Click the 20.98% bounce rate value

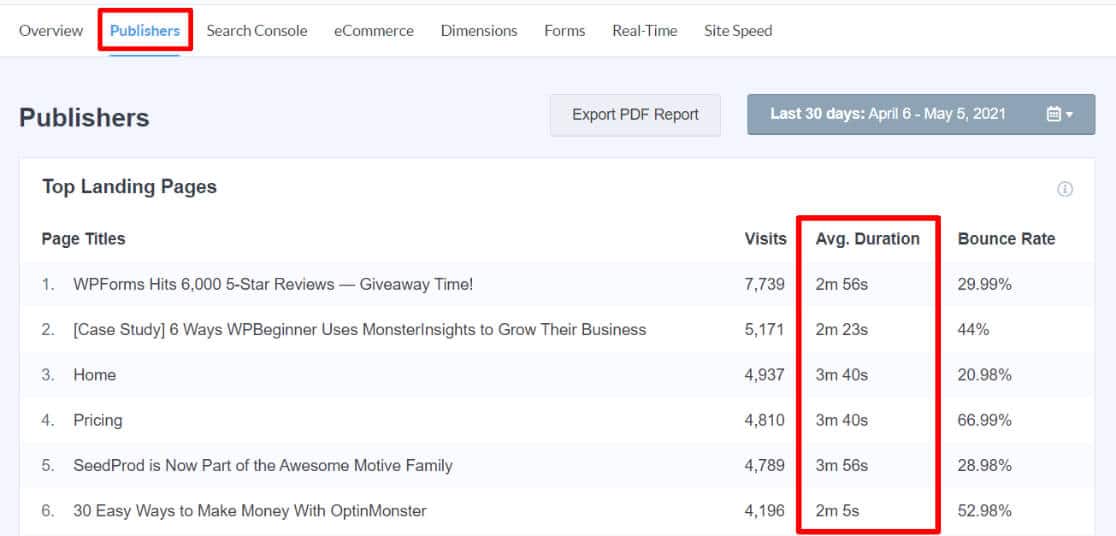(985, 375)
